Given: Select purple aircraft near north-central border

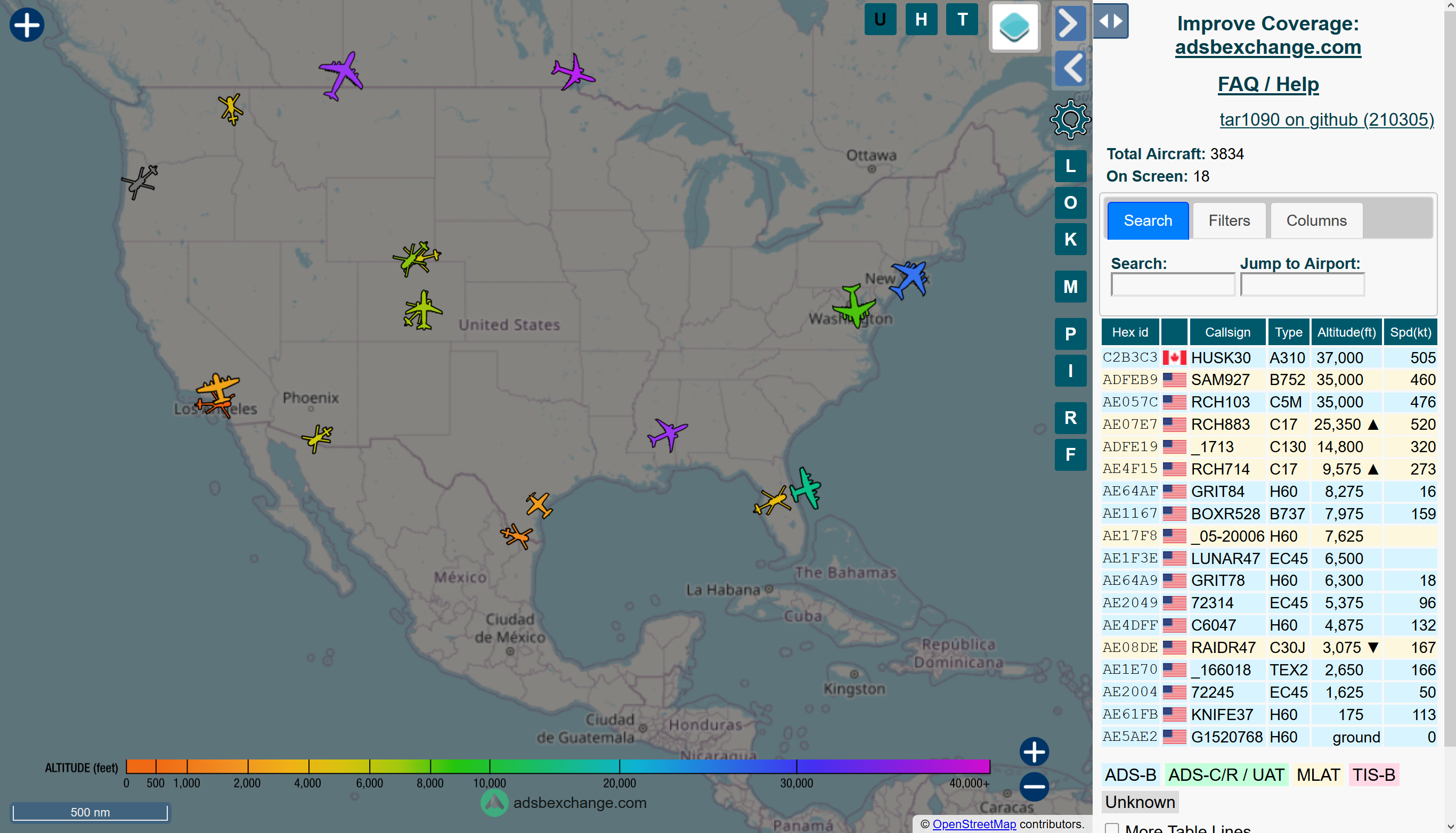Looking at the screenshot, I should [x=573, y=72].
